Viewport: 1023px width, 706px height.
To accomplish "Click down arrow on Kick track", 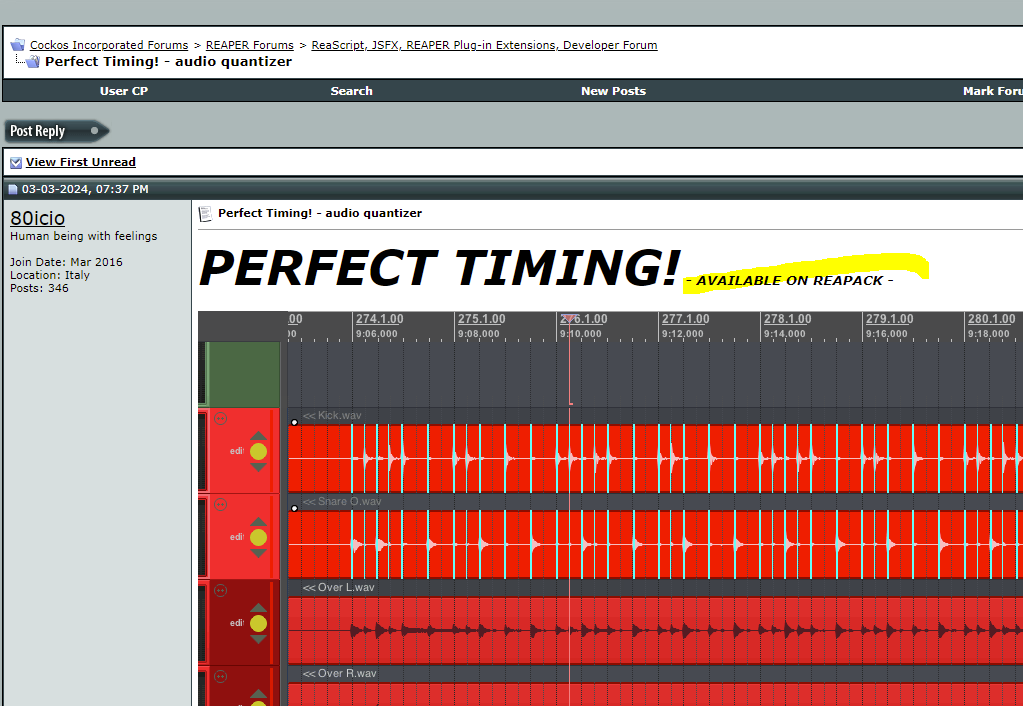I will 258,467.
